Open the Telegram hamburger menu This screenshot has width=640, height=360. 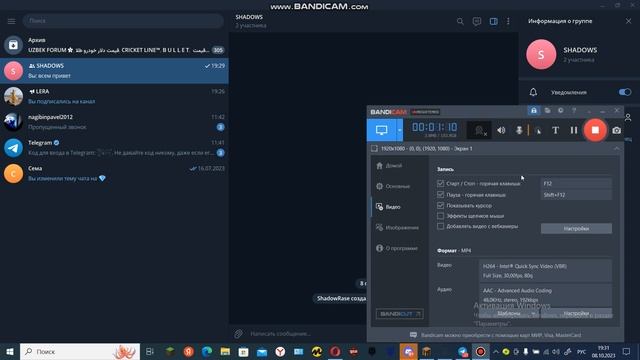pos(11,21)
